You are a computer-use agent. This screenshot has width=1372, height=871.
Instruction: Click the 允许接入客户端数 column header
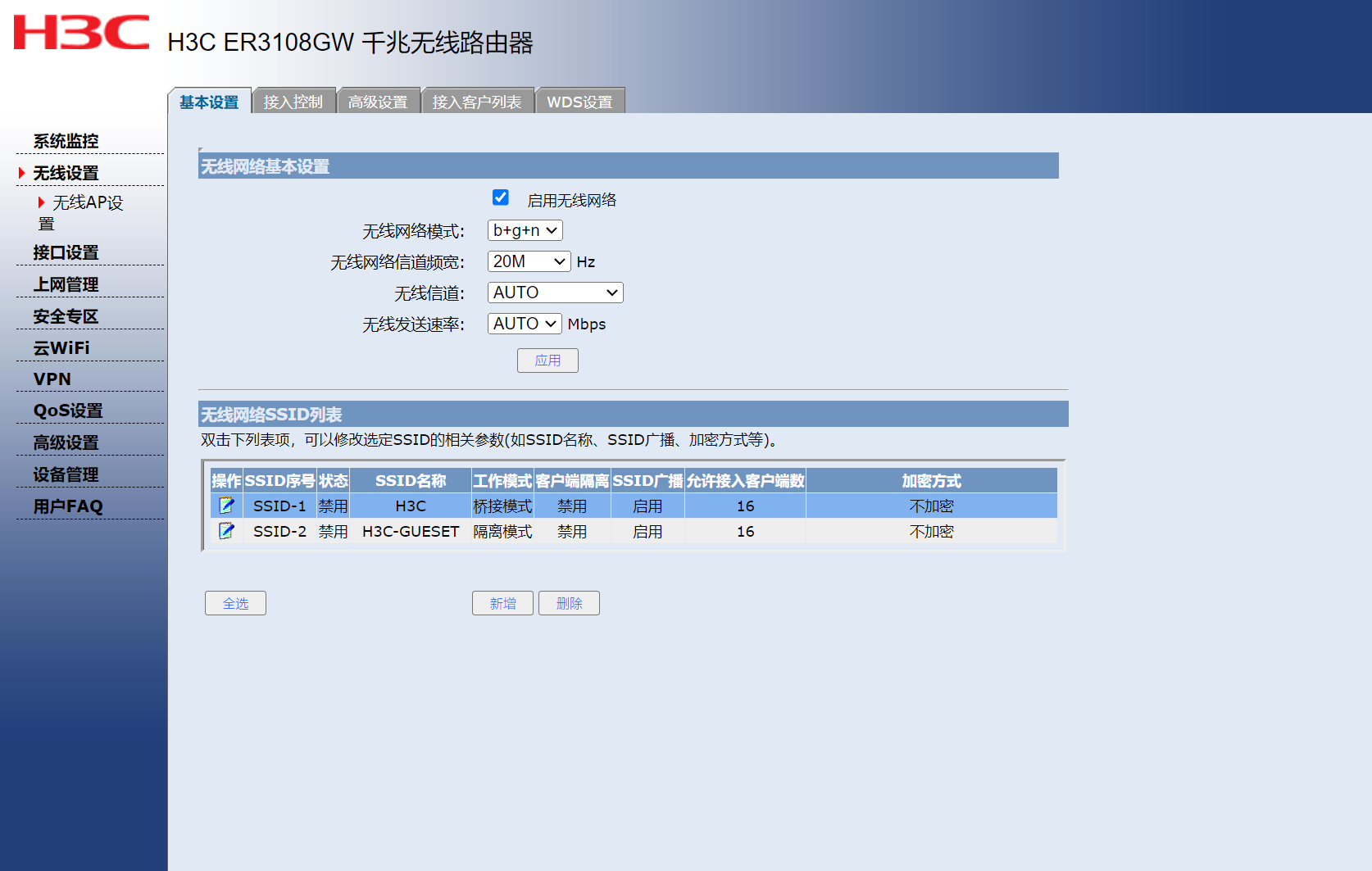point(745,481)
